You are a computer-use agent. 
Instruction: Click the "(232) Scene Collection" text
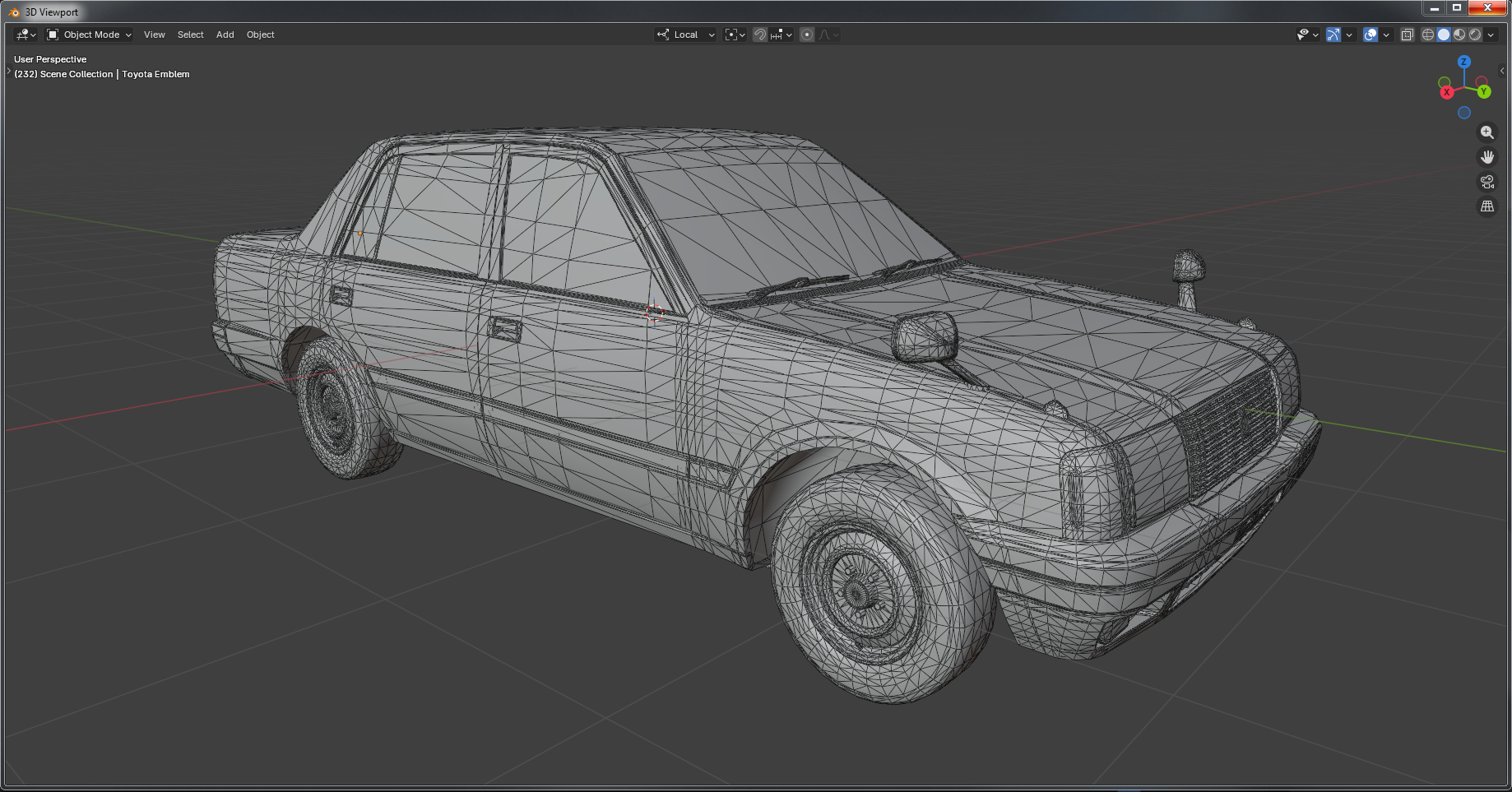pyautogui.click(x=63, y=74)
